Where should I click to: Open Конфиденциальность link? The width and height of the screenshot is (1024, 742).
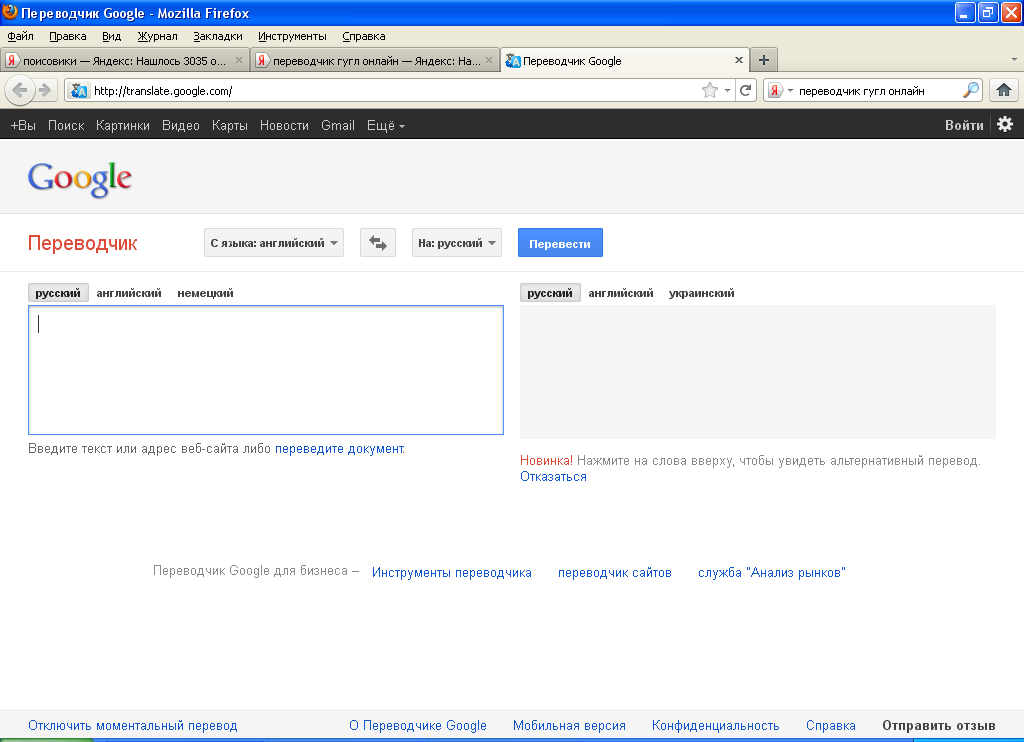715,726
